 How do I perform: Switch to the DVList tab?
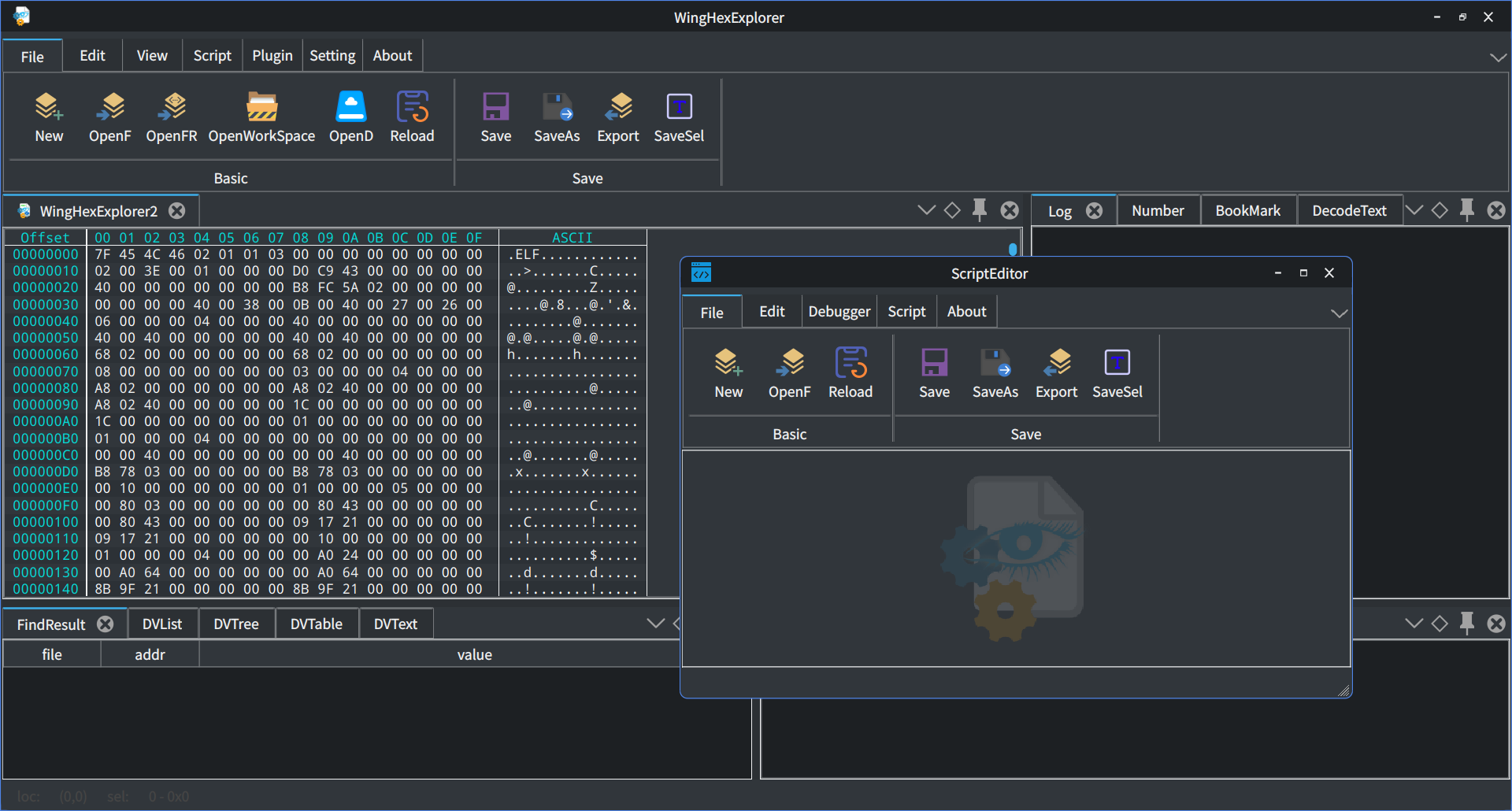point(162,624)
